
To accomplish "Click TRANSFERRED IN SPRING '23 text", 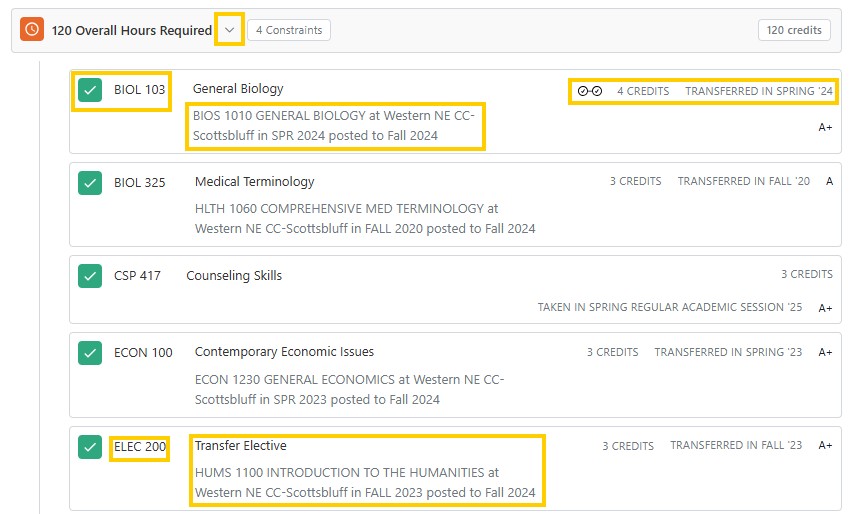I will 728,352.
